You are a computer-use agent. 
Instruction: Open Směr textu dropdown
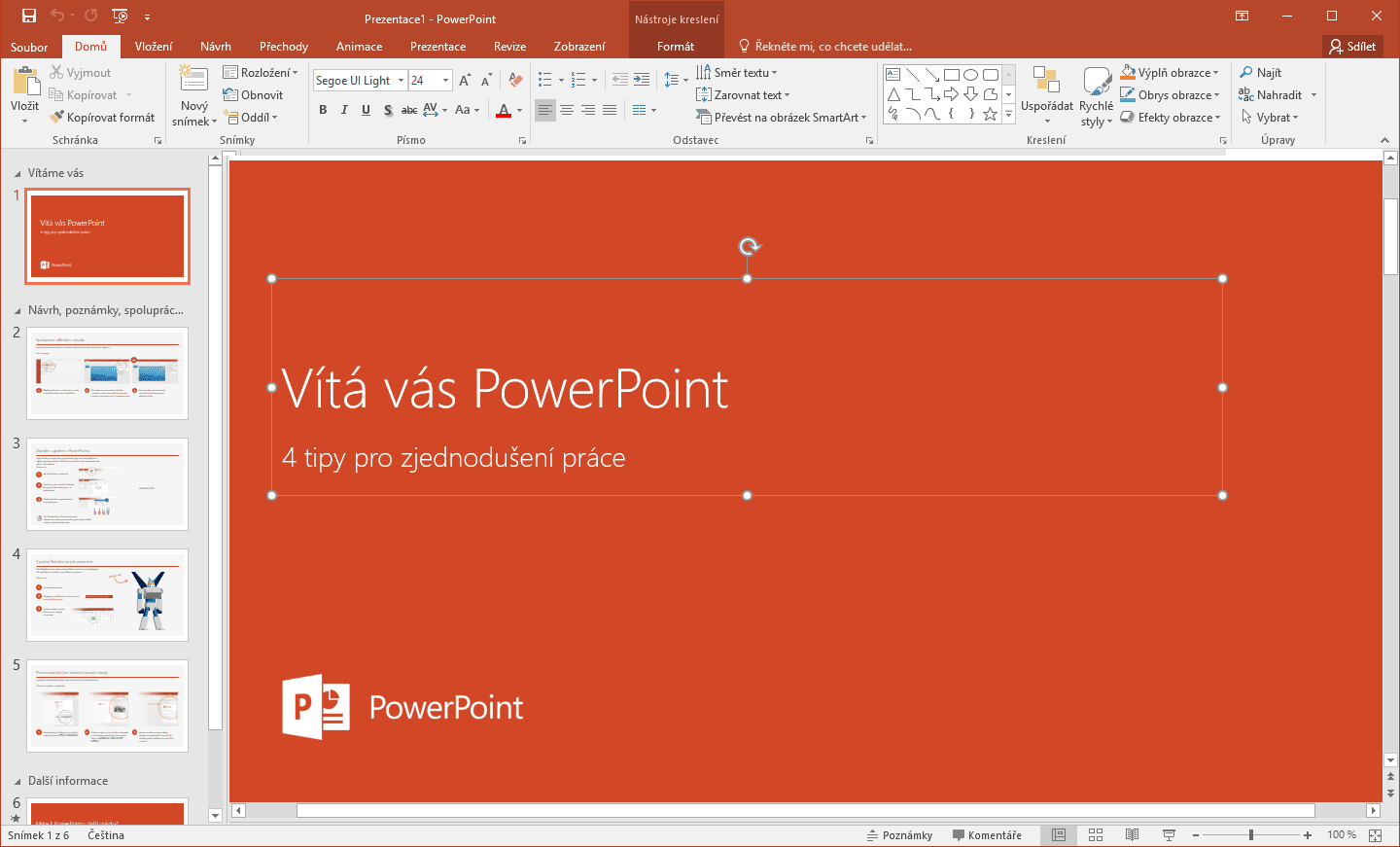[x=737, y=72]
